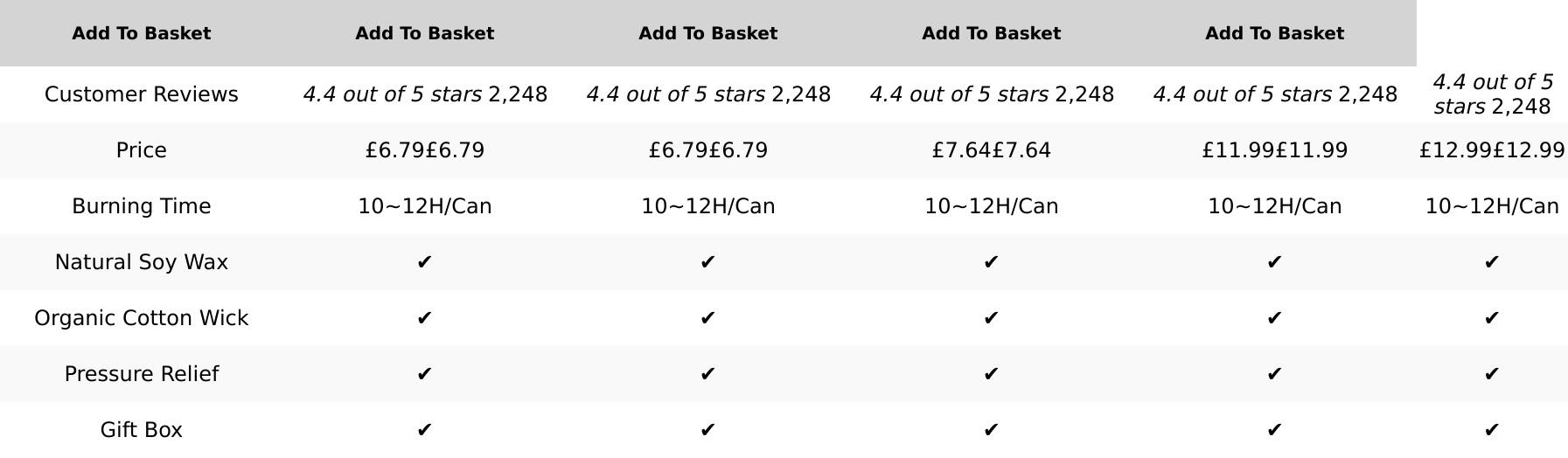Click the Customer Reviews row label
Viewport: 1568px width, 458px height.
coord(141,94)
